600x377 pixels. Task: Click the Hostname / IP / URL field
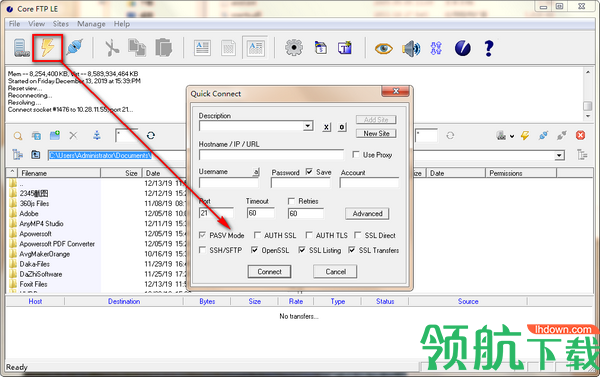click(x=271, y=155)
